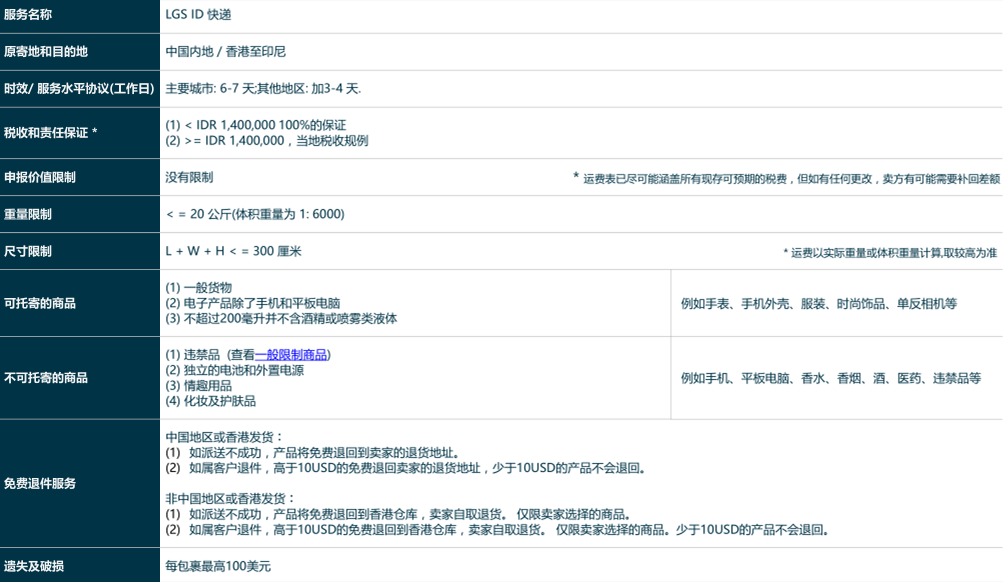Select the 申报价值限制 header cell
Screen dimensions: 1003x582
click(x=80, y=177)
